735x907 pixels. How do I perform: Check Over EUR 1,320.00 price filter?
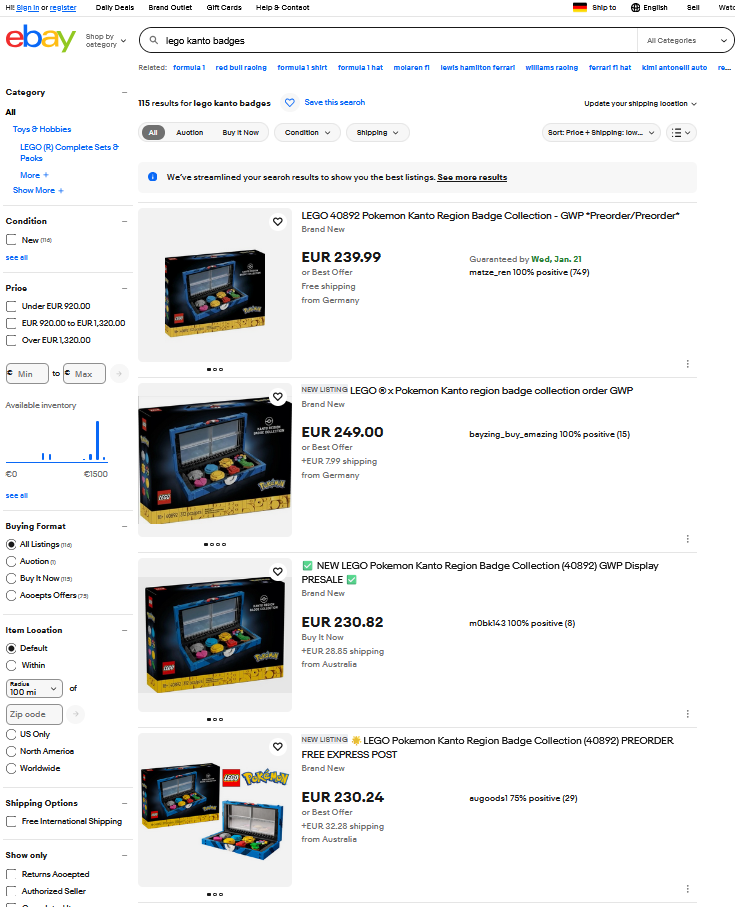pos(11,340)
